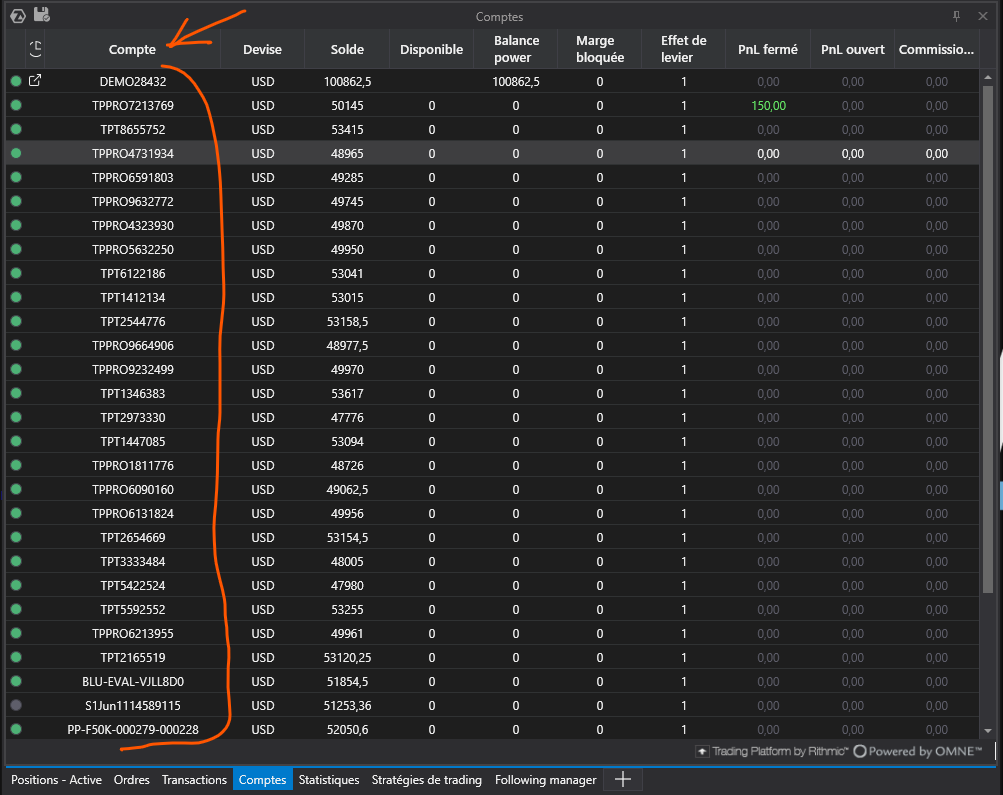The height and width of the screenshot is (795, 1003).
Task: Select account TPPRO1811776
Action: point(493,465)
